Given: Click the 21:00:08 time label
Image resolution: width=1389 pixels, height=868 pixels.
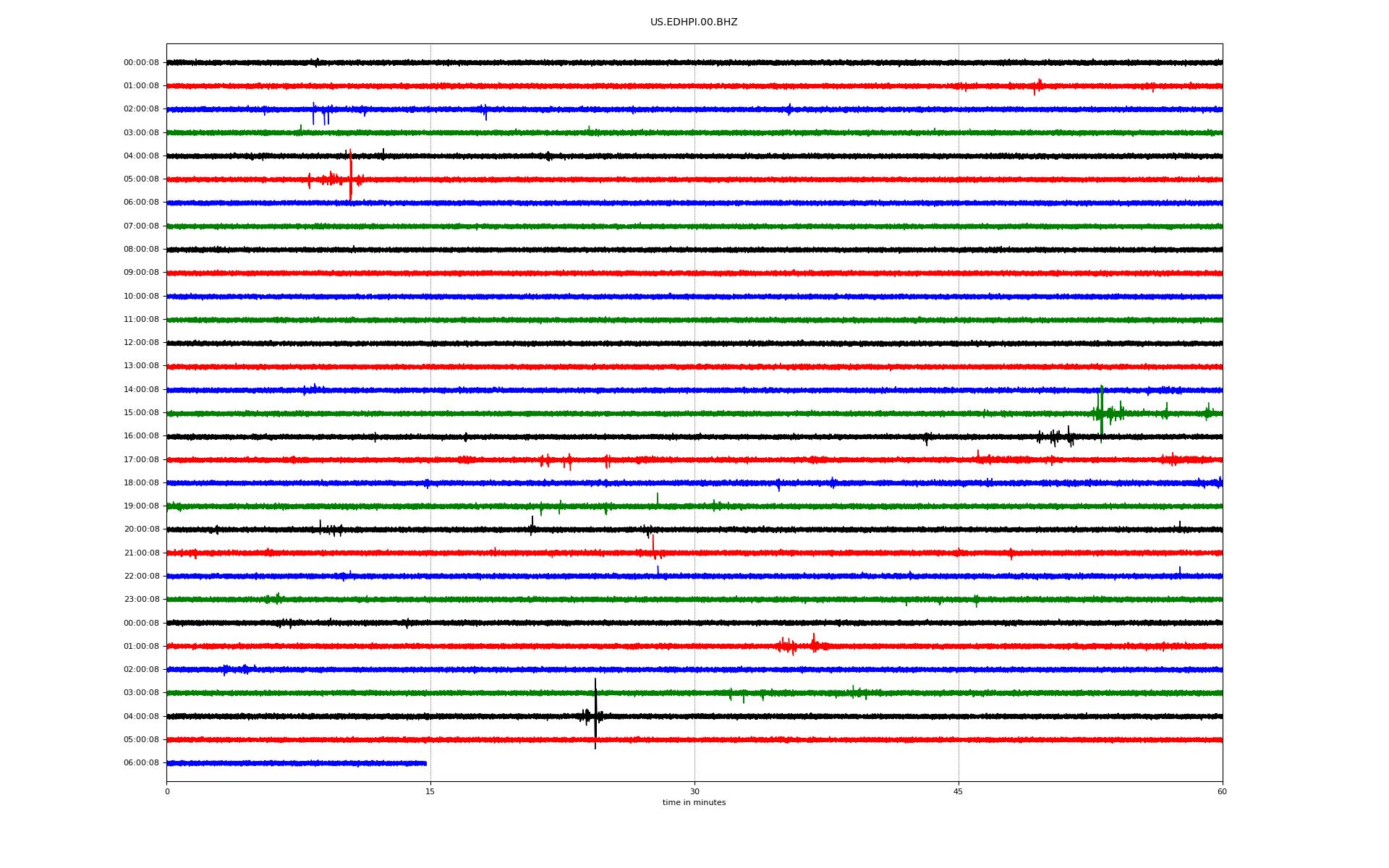Looking at the screenshot, I should (x=141, y=553).
